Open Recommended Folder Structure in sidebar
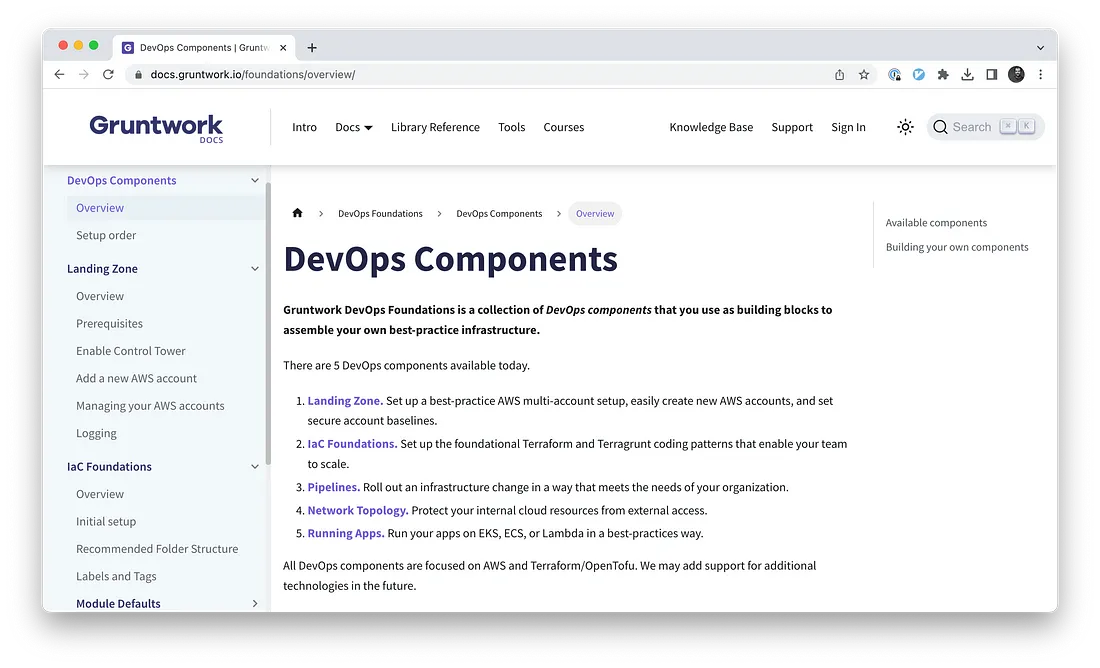 (157, 549)
